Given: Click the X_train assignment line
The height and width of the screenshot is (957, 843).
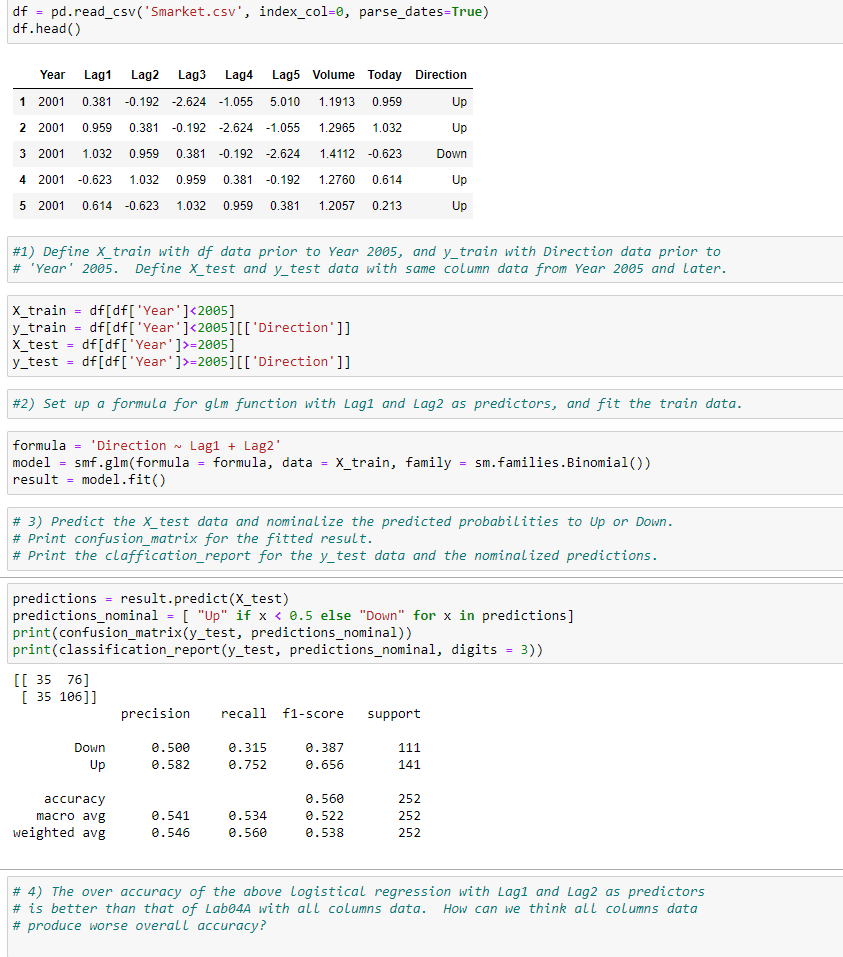Looking at the screenshot, I should (124, 311).
